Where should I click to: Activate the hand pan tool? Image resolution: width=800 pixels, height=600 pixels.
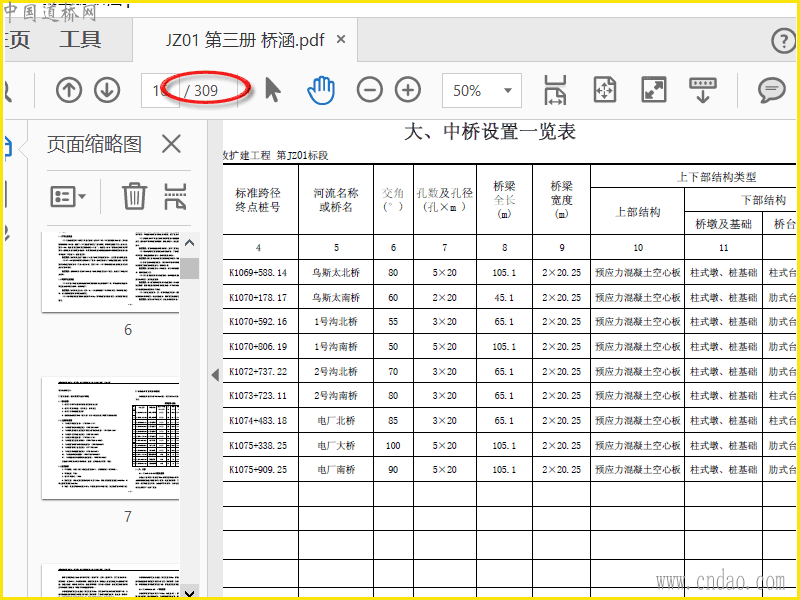(321, 90)
